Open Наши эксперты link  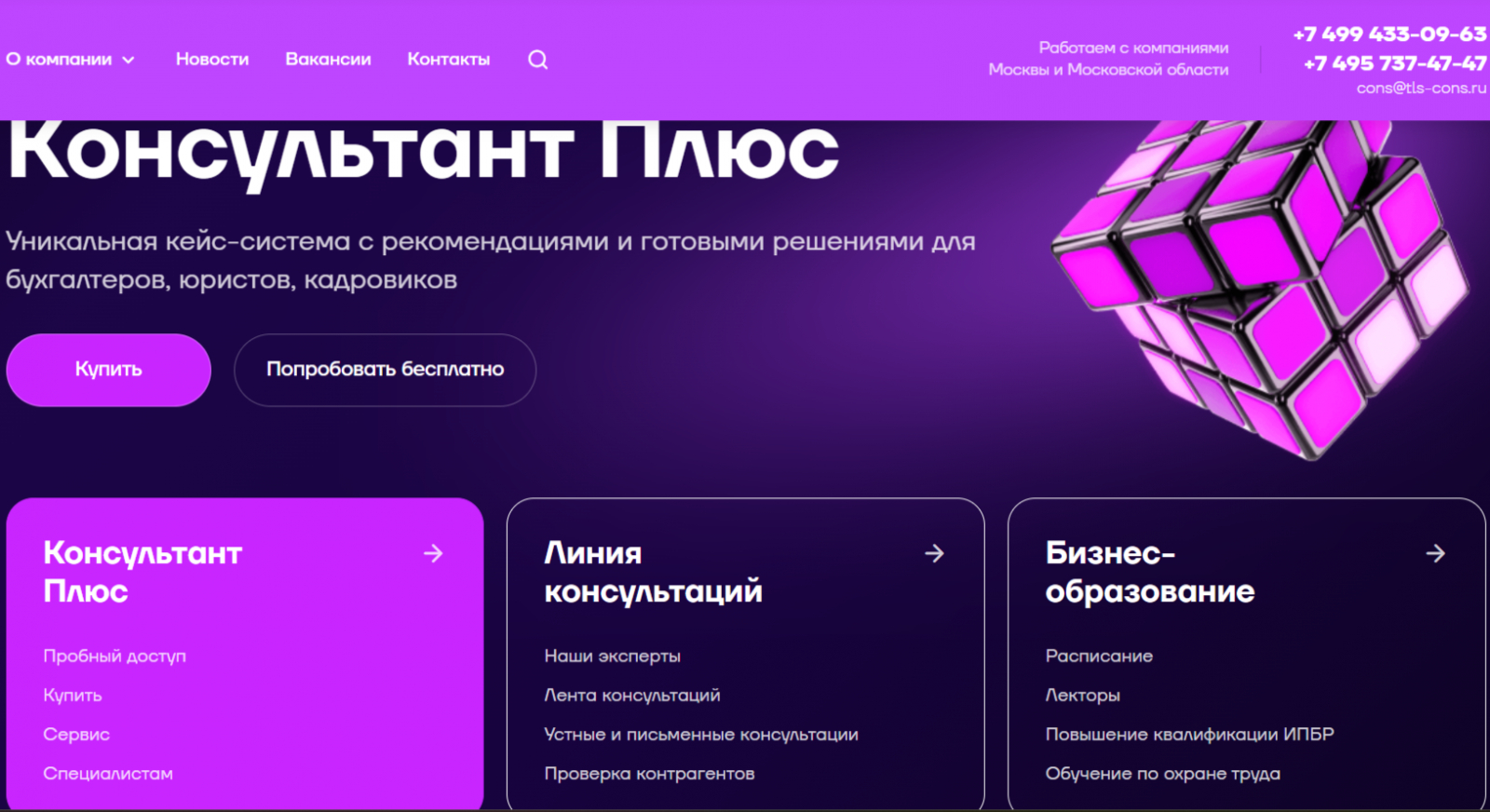tap(612, 656)
